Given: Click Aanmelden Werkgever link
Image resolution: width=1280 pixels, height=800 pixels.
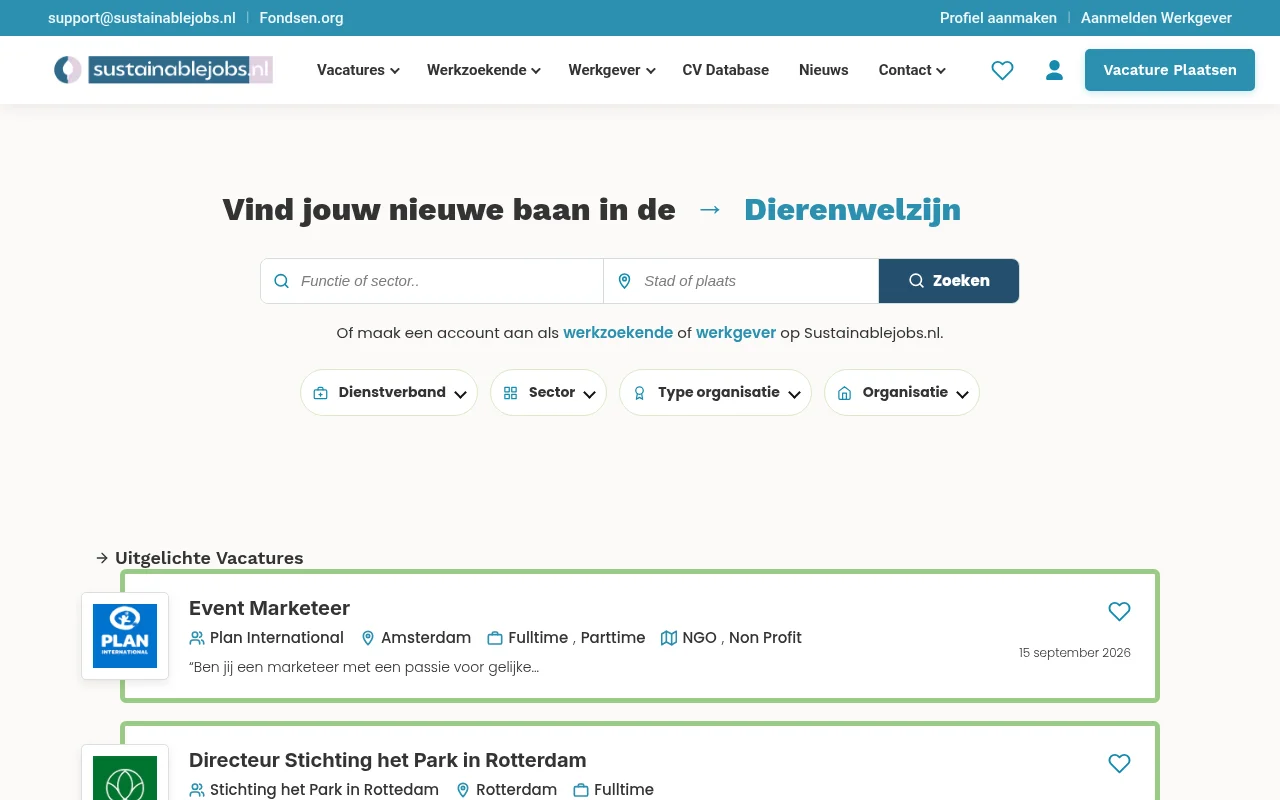Looking at the screenshot, I should pos(1156,18).
